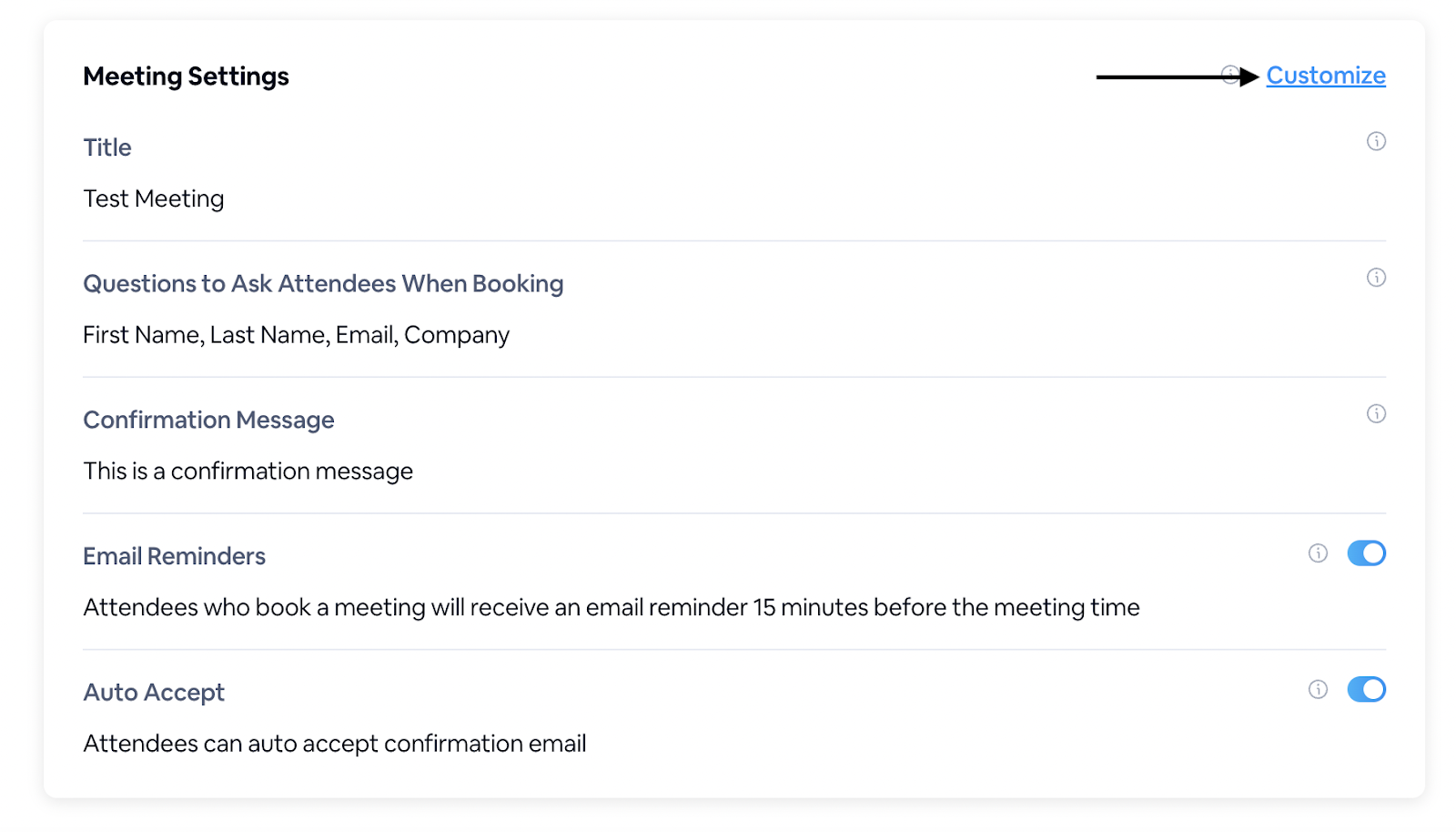Viewport: 1456px width, 832px height.
Task: View the Auto Accept info icon
Action: pos(1318,690)
